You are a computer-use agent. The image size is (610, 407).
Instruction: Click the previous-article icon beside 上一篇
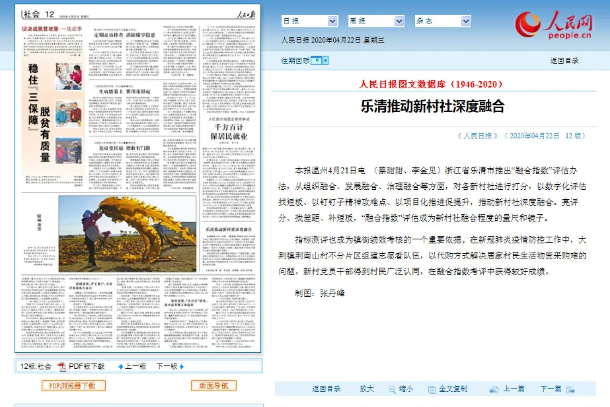[x=494, y=389]
